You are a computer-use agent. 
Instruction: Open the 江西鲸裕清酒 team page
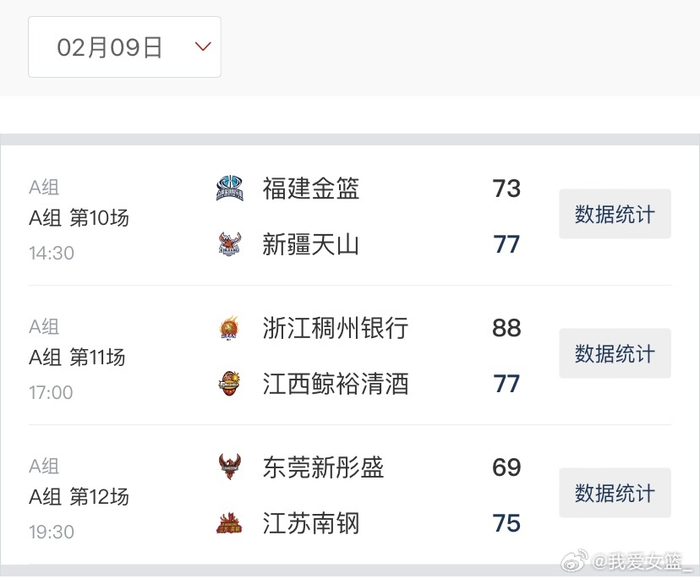pos(335,384)
